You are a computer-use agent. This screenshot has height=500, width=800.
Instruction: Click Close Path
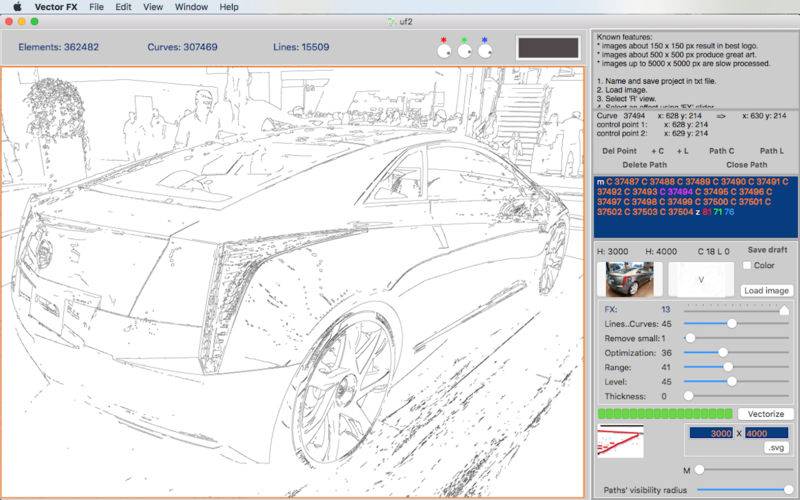pos(746,165)
